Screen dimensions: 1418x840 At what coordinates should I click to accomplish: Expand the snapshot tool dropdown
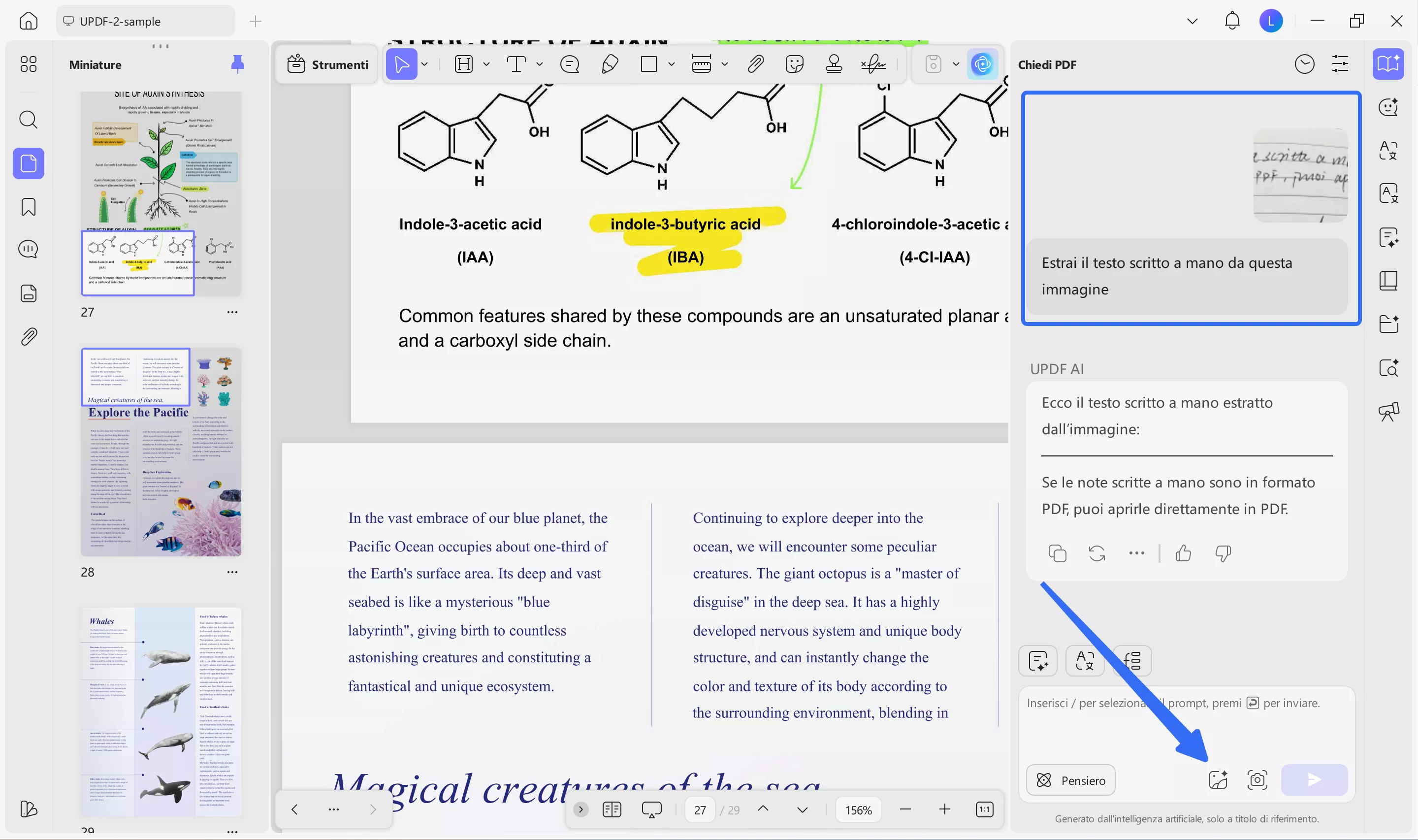[956, 64]
